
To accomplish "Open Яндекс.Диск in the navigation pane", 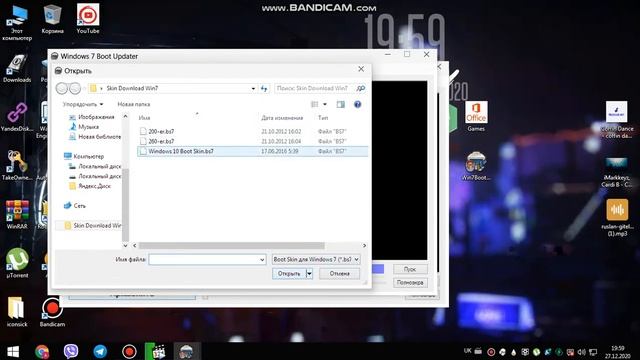I will pyautogui.click(x=90, y=186).
